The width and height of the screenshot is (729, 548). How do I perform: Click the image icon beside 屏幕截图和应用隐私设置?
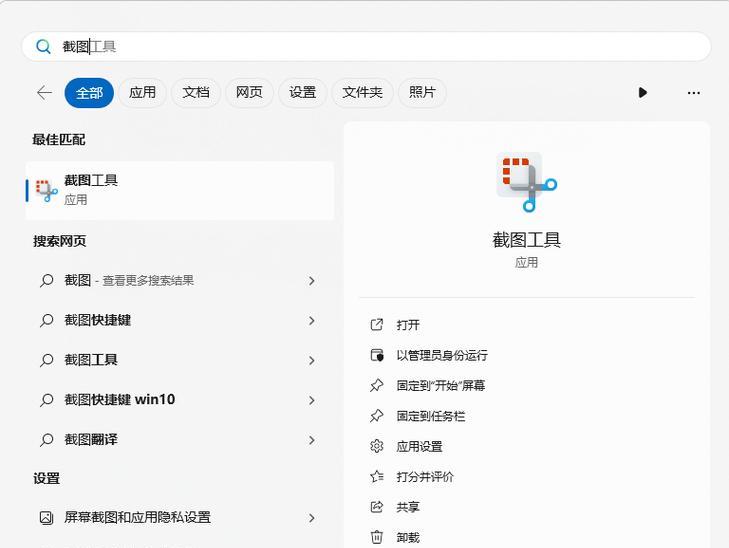pyautogui.click(x=46, y=518)
